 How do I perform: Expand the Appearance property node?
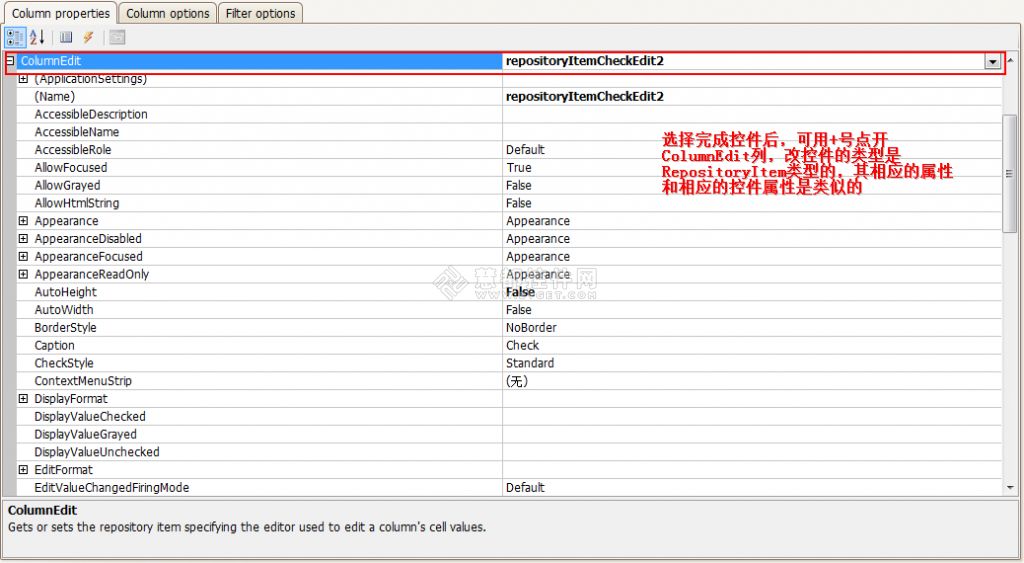[x=24, y=221]
